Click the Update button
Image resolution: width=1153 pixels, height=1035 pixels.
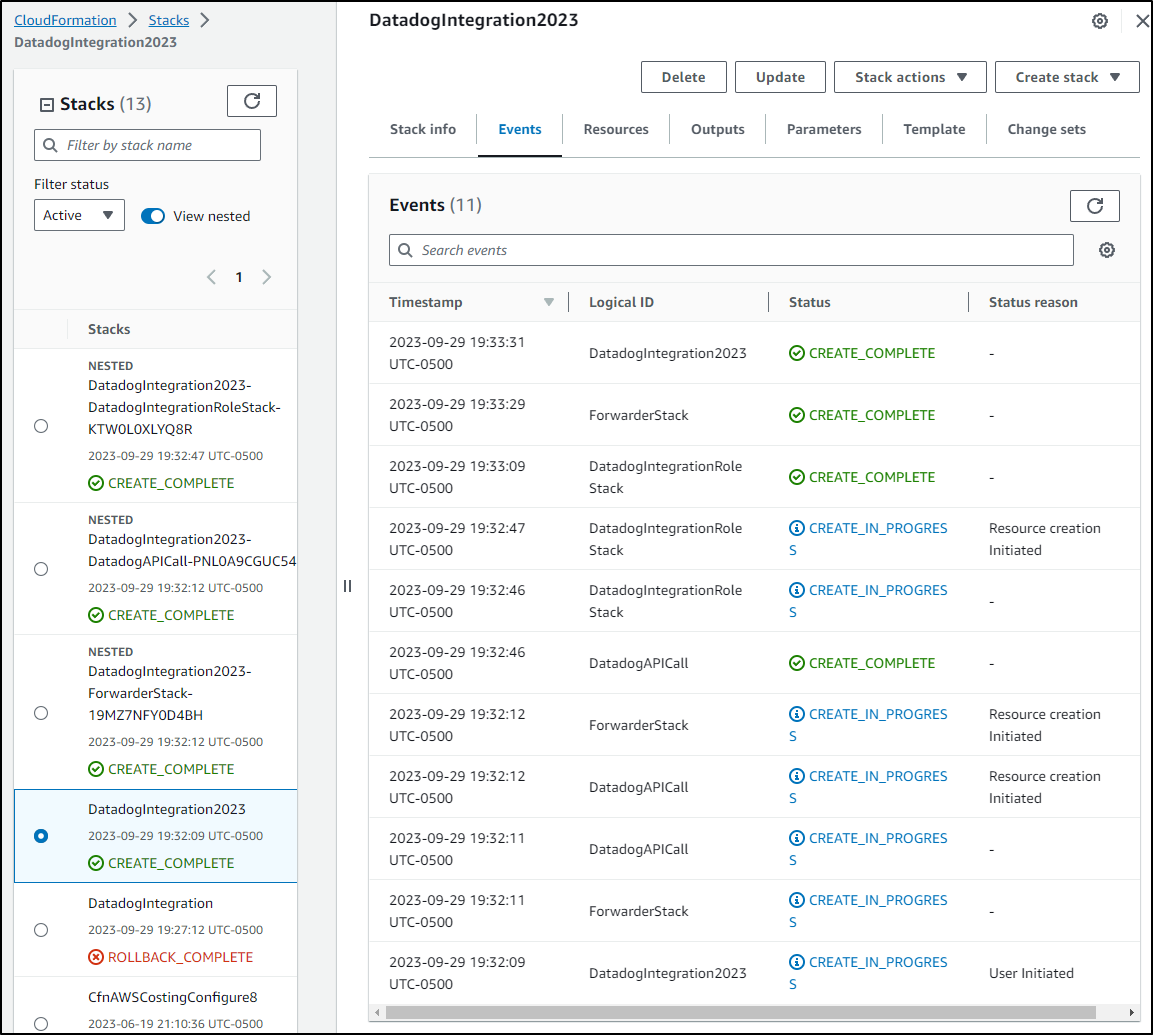(x=780, y=77)
